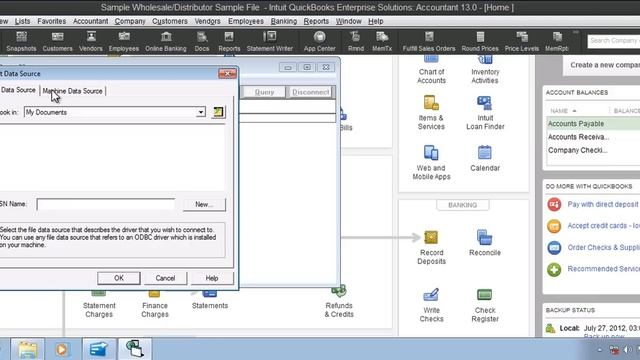Open Web and Mobile Apps
The width and height of the screenshot is (640, 360).
click(x=431, y=162)
